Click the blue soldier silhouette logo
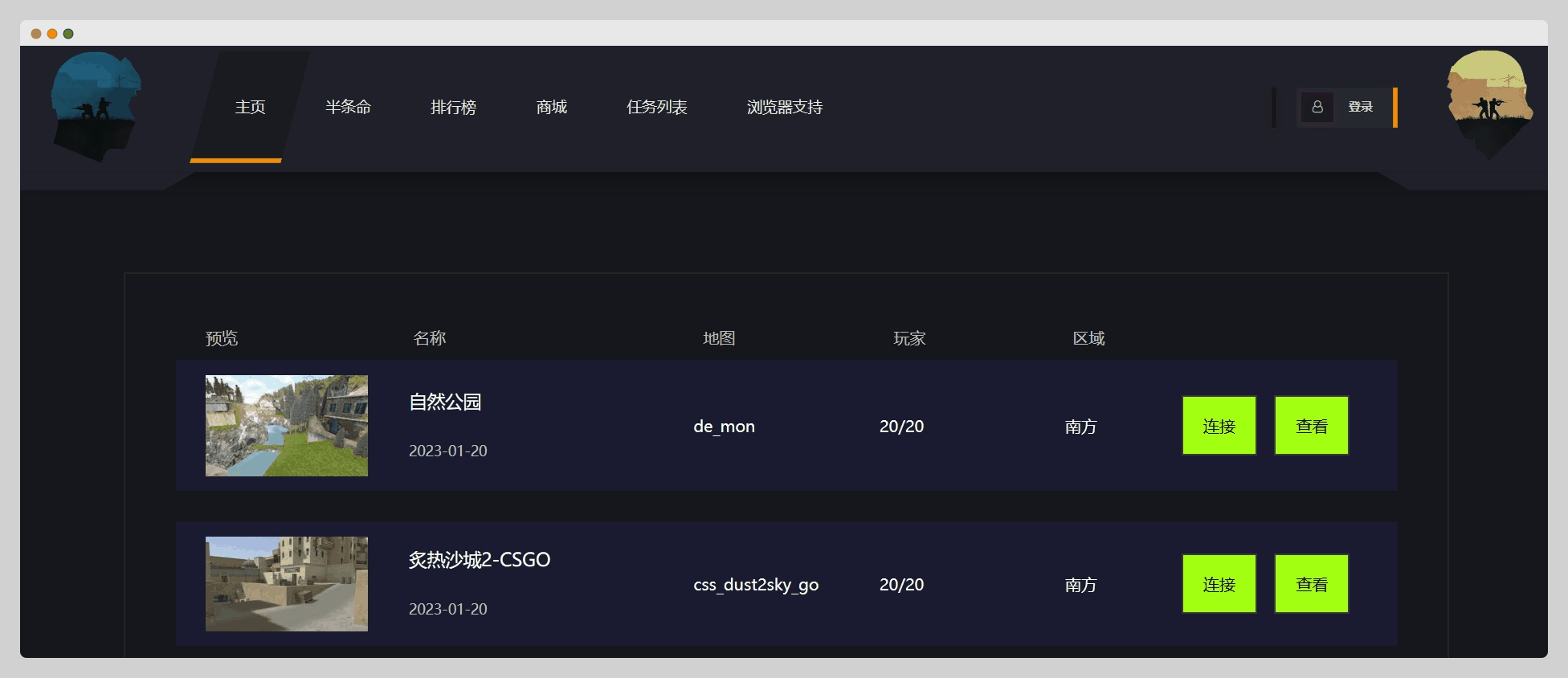This screenshot has height=678, width=1568. pos(96,105)
